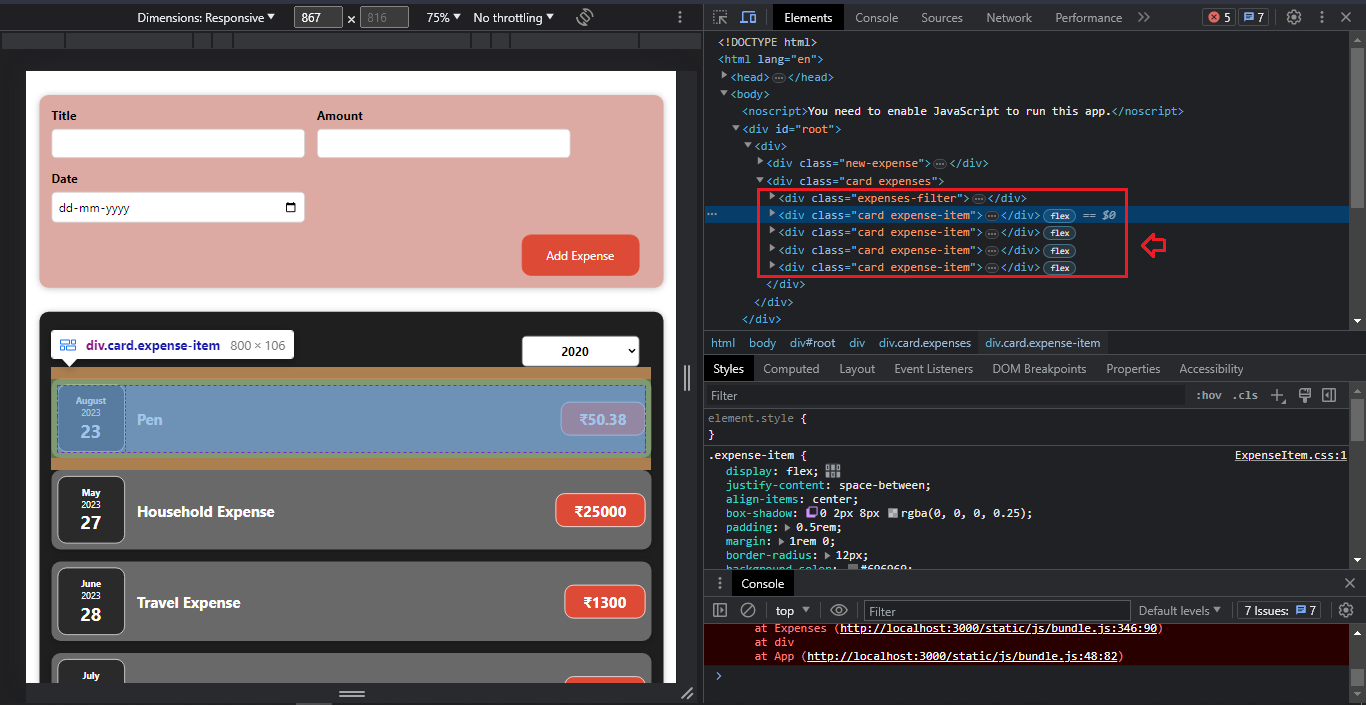
Task: Clear the console icon
Action: 747,610
